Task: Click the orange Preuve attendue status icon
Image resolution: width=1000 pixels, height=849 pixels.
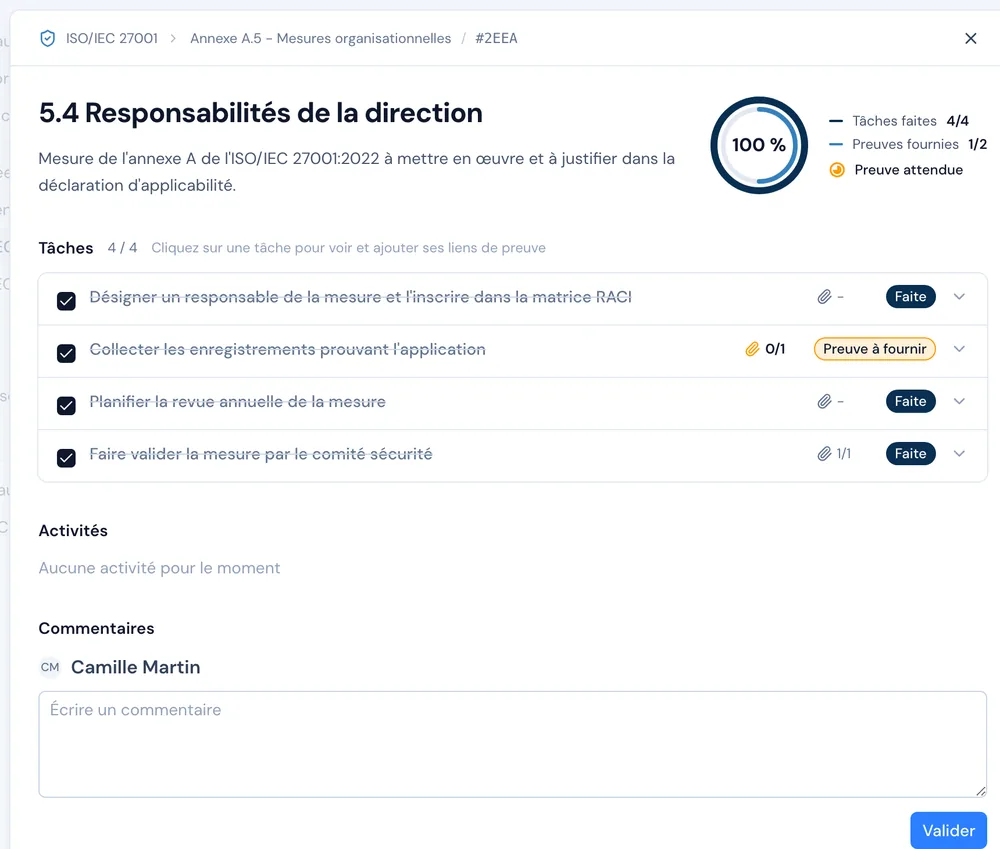Action: (x=837, y=170)
